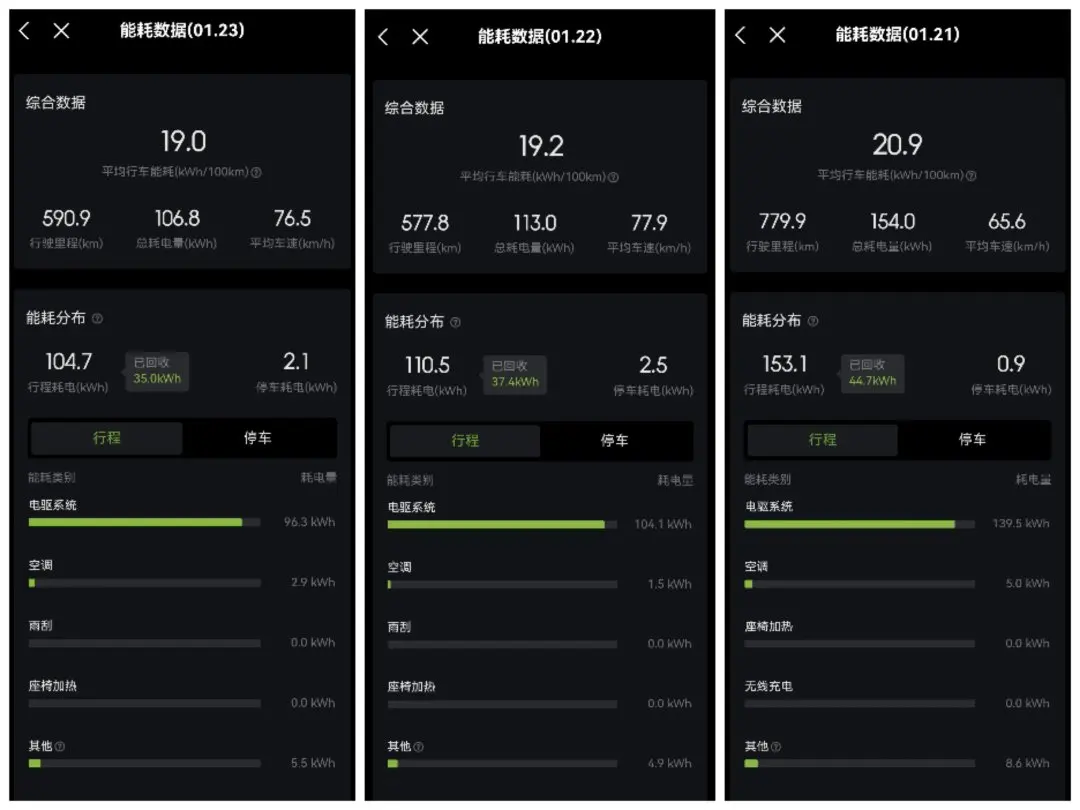1080x810 pixels.
Task: Select the 行程 tab on the 01.21 screen
Action: click(822, 439)
